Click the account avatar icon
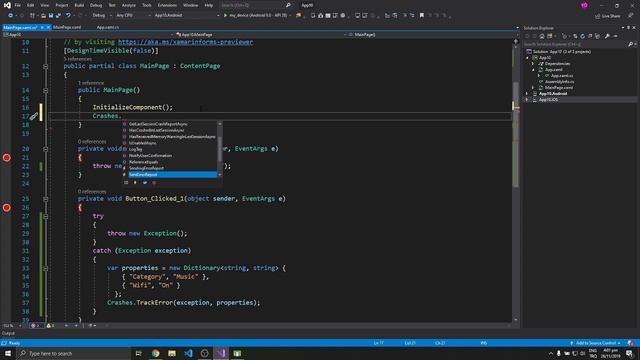The image size is (640, 360). (x=584, y=5)
